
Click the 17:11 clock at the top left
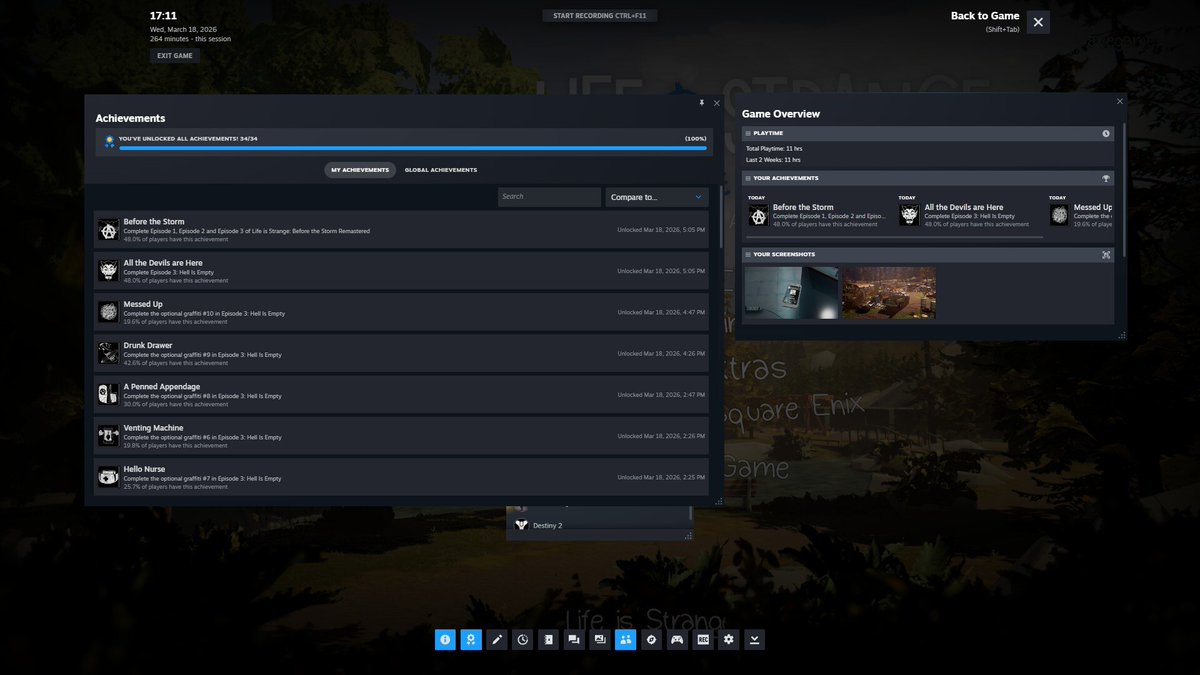point(164,16)
